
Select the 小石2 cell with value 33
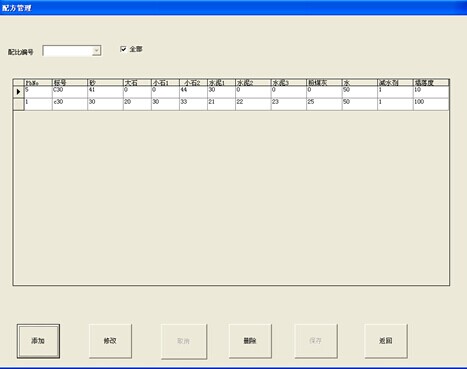click(x=193, y=104)
